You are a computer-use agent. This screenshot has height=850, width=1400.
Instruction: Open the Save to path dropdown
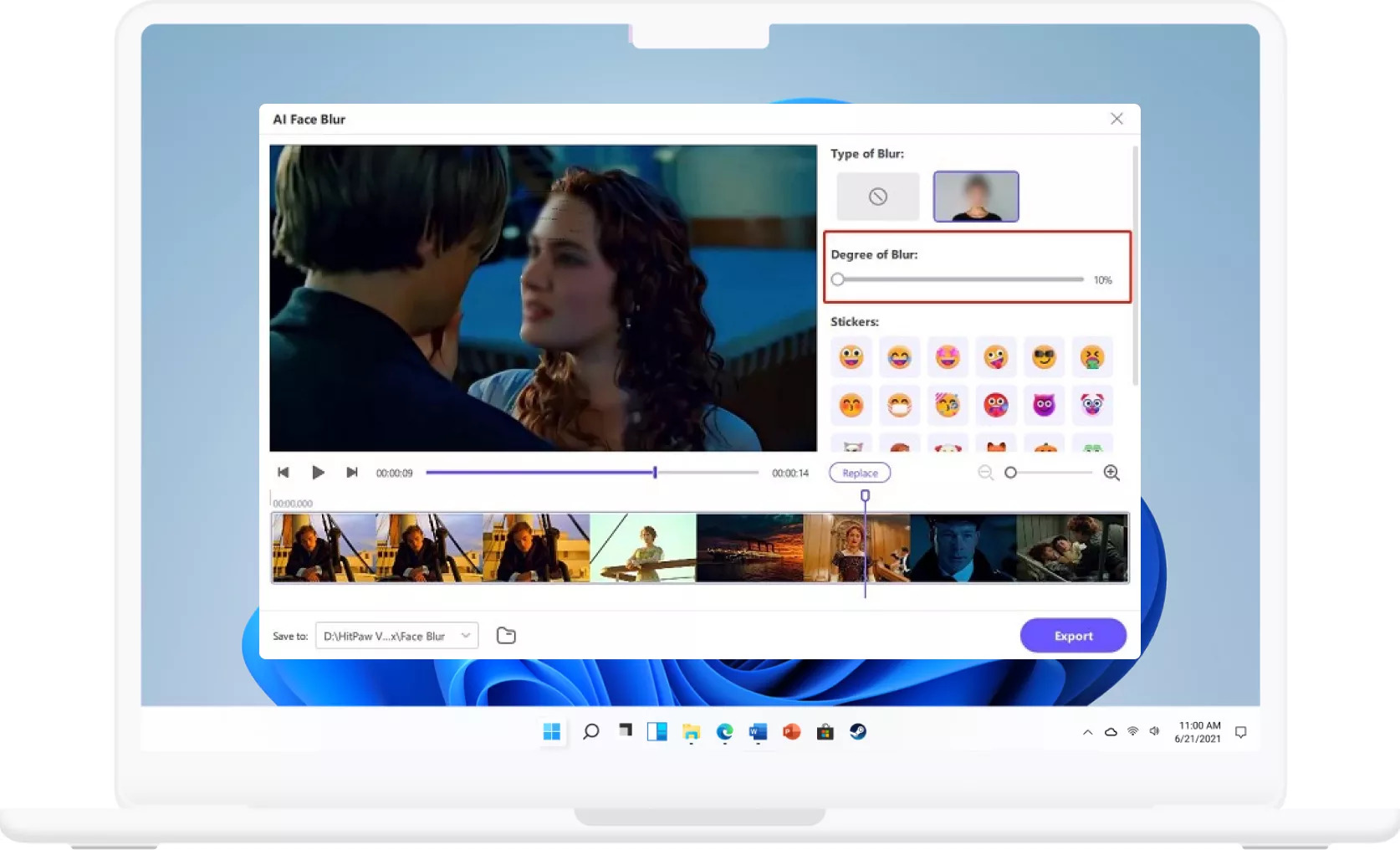tap(396, 635)
